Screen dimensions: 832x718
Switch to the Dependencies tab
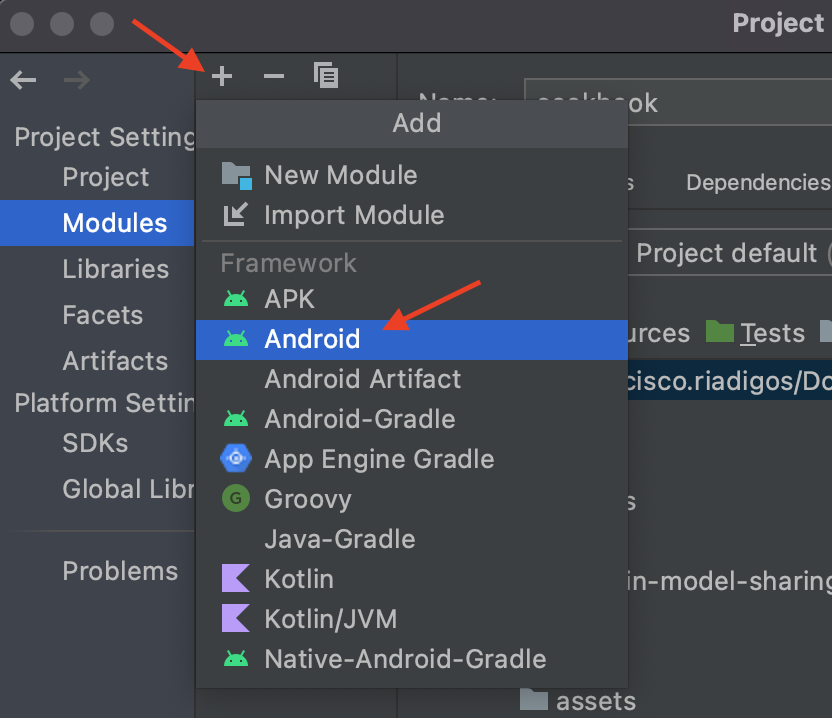click(757, 182)
